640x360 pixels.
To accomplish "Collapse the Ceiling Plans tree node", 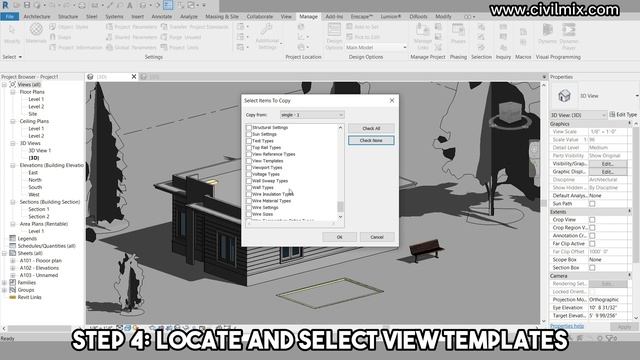I will [x=13, y=121].
